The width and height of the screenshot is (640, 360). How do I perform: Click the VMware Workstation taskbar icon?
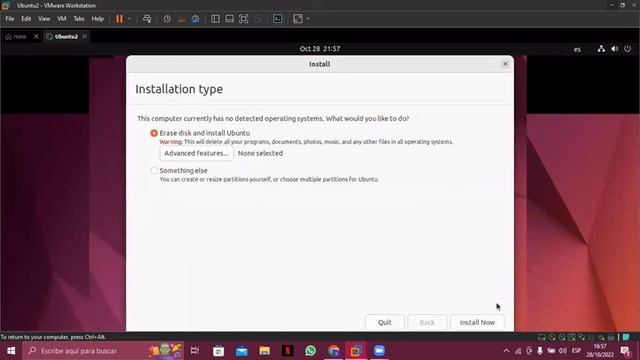[356, 351]
